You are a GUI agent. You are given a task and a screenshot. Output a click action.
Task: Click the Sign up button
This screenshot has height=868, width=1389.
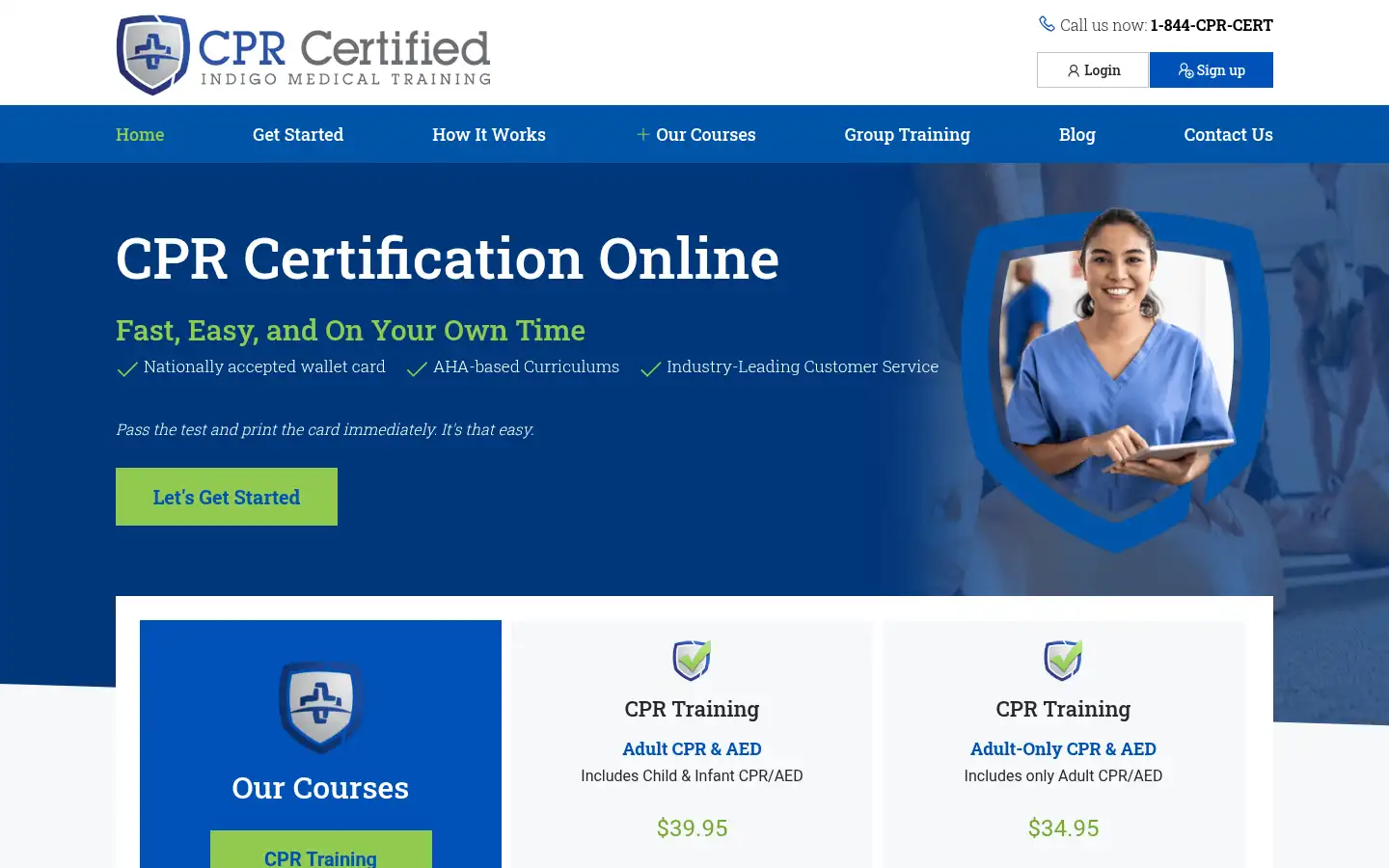(1212, 70)
